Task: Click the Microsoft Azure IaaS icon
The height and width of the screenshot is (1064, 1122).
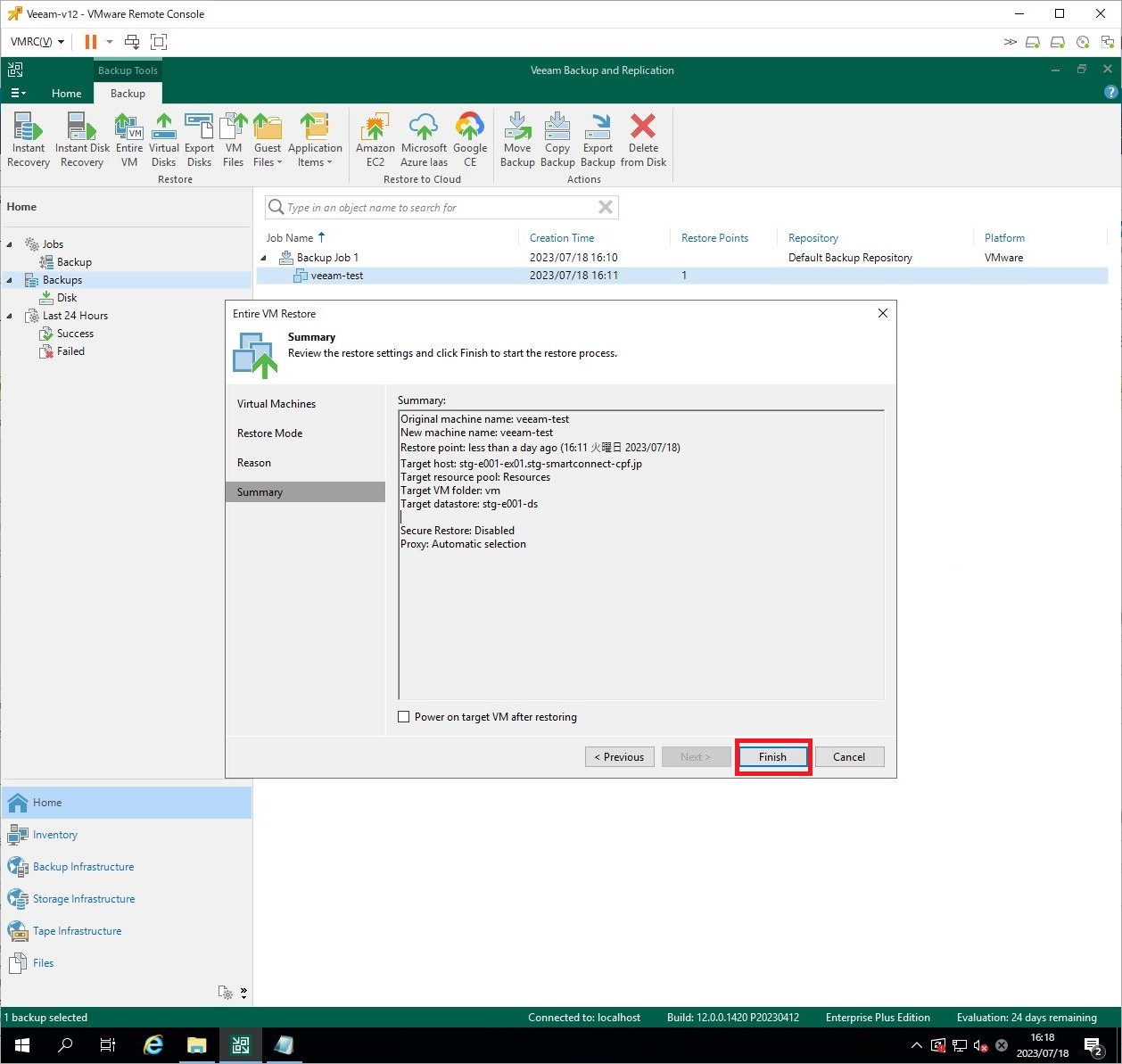Action: [x=424, y=140]
